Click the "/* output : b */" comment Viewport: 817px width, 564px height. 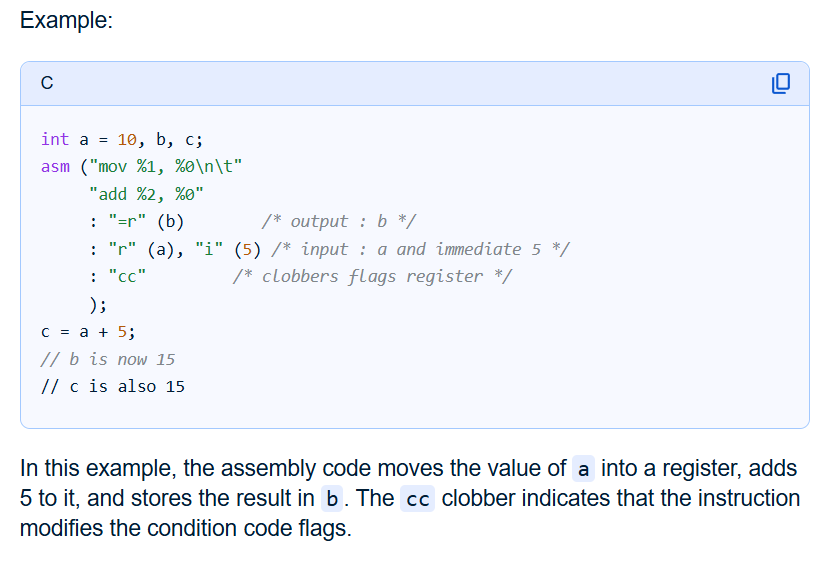click(x=339, y=221)
